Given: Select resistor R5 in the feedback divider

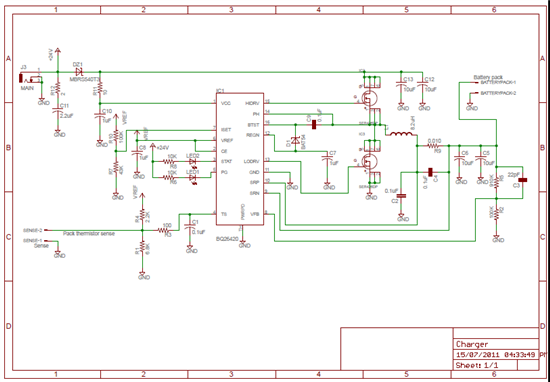Looking at the screenshot, I should coord(496,181).
